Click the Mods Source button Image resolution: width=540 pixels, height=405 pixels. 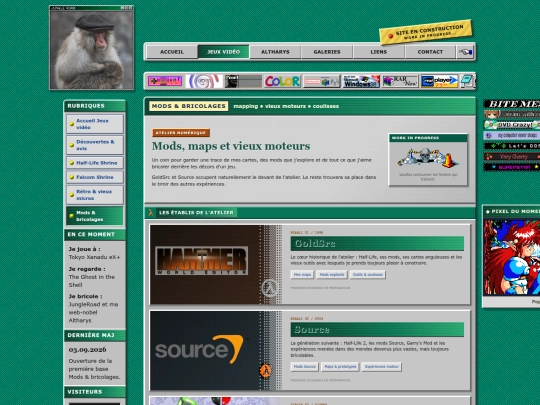pos(304,367)
